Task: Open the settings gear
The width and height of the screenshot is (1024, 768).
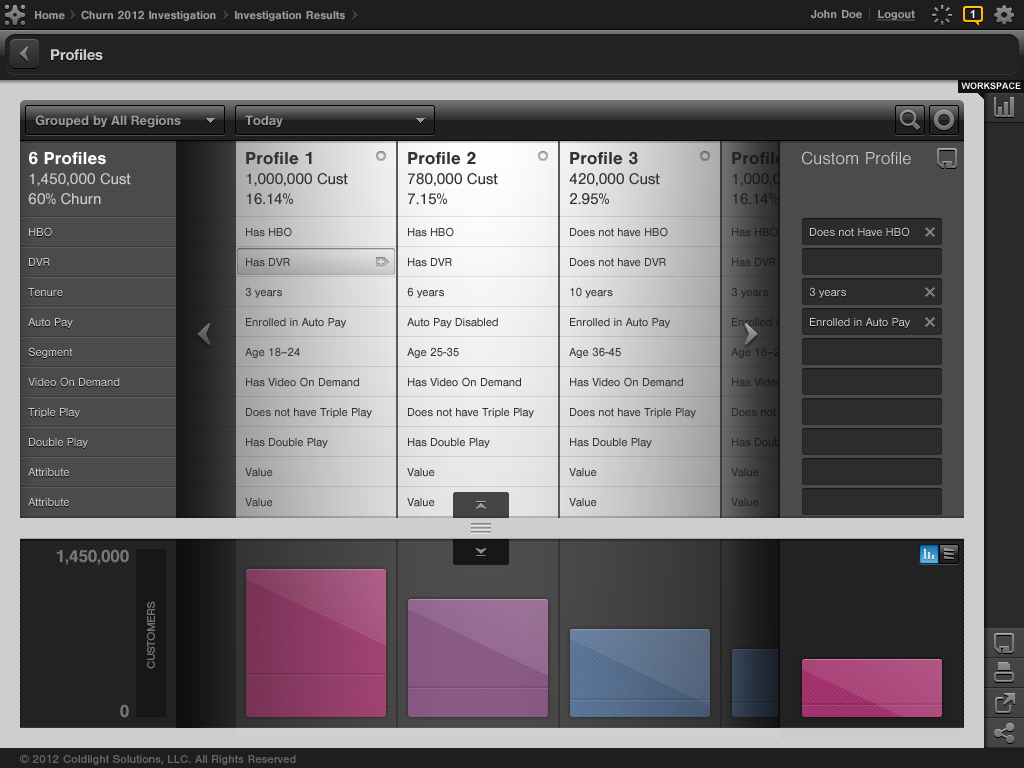Action: click(x=1003, y=14)
